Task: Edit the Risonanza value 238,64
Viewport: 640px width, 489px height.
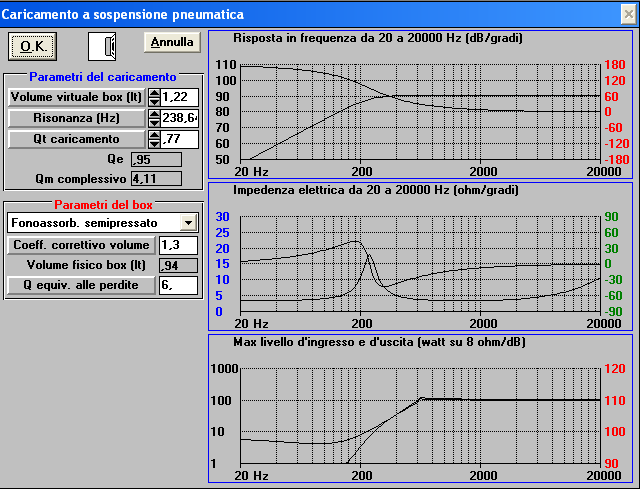Action: coord(180,118)
